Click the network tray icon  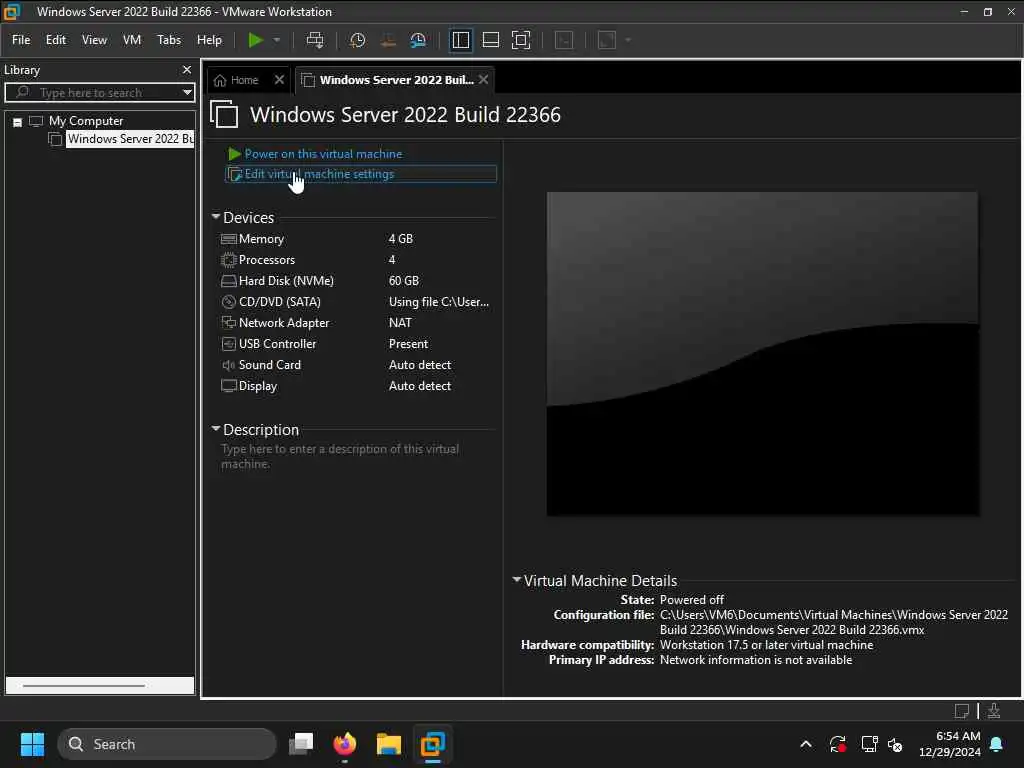[869, 744]
